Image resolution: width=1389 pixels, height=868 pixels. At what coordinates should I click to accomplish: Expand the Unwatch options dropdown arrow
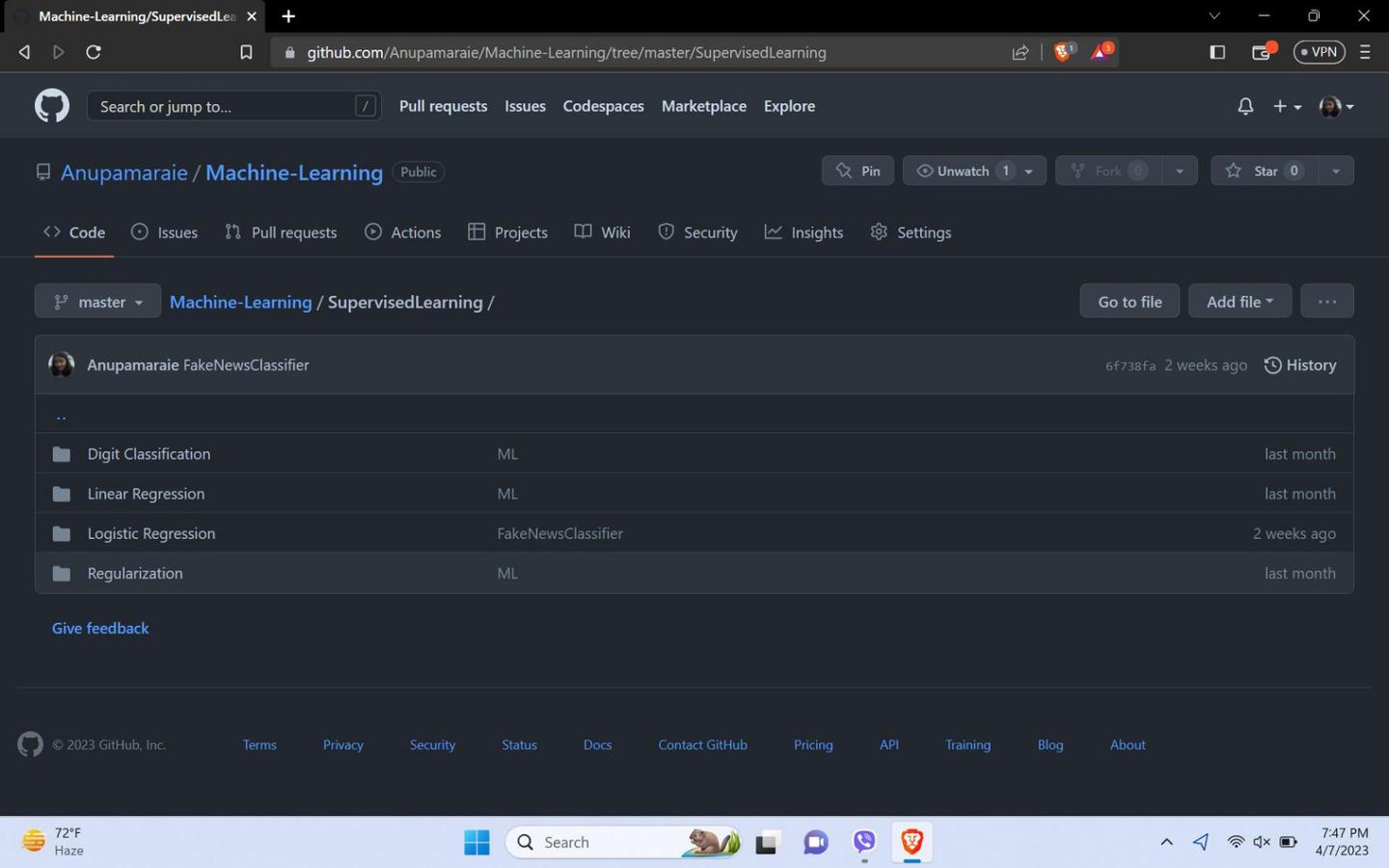(1029, 171)
